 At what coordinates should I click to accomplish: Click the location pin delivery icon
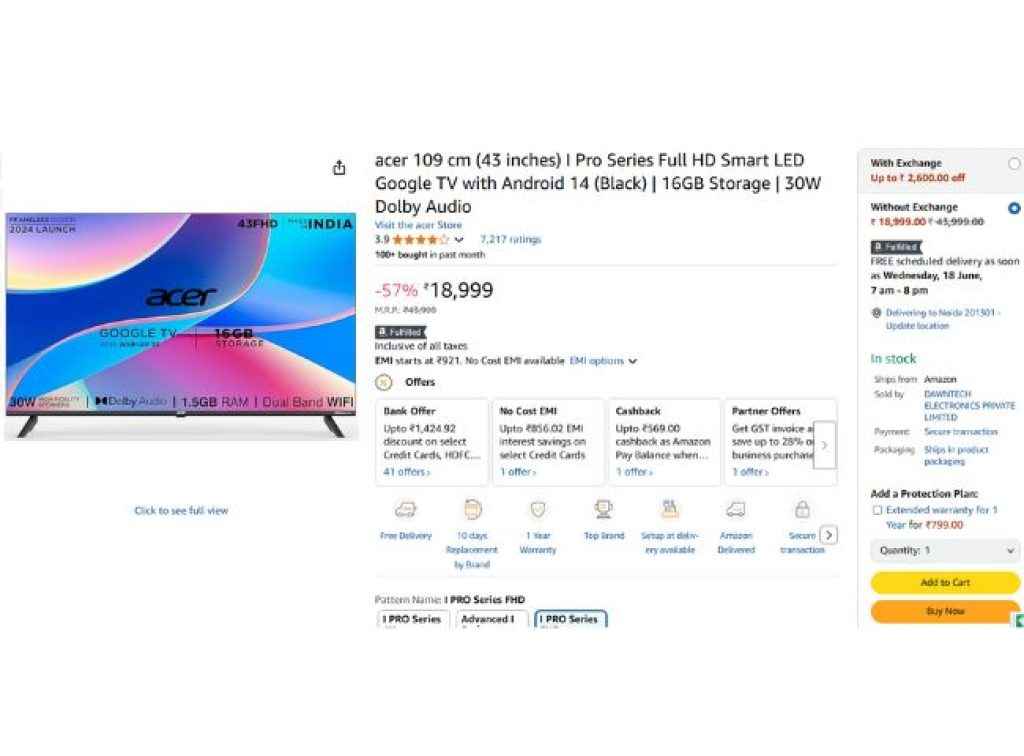pyautogui.click(x=876, y=313)
